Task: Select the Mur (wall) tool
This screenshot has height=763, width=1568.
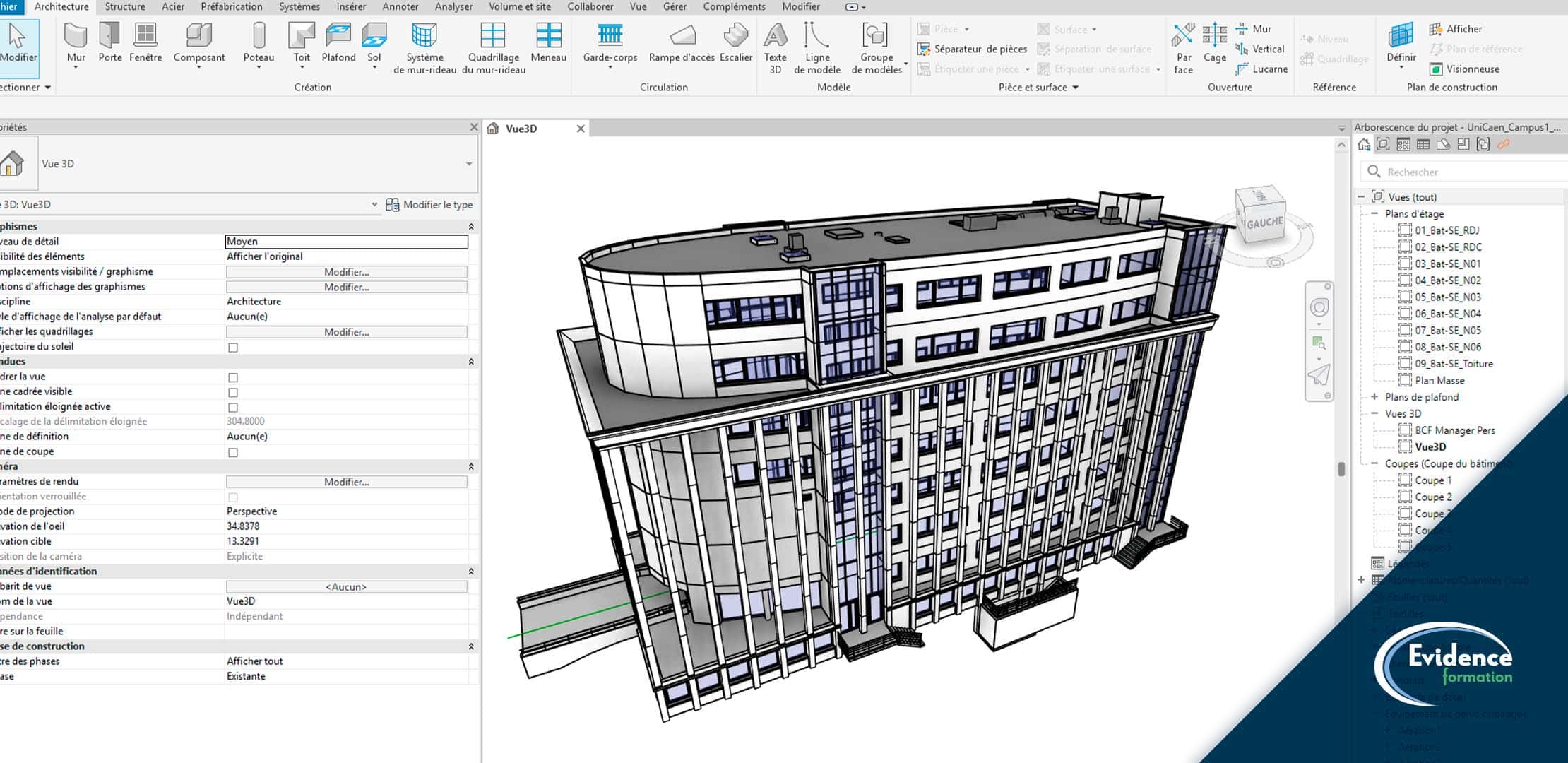Action: (76, 42)
